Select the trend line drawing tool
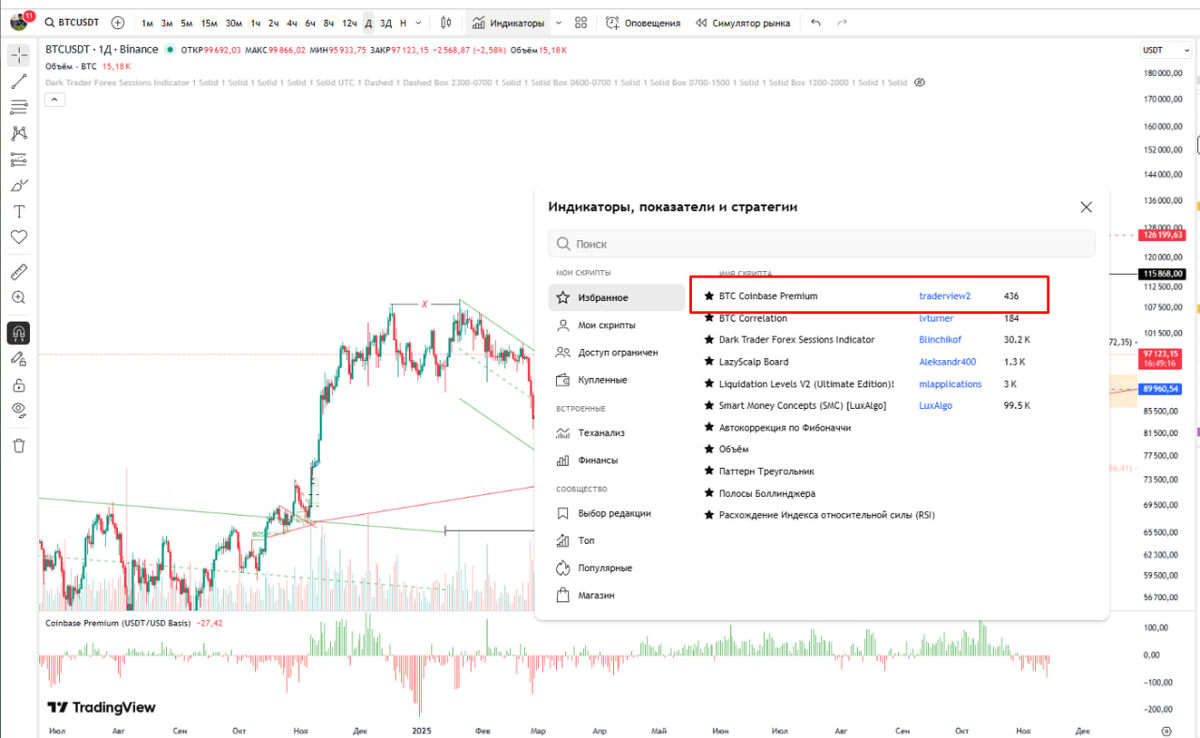Screen dimensions: 1200x738 (x=18, y=81)
